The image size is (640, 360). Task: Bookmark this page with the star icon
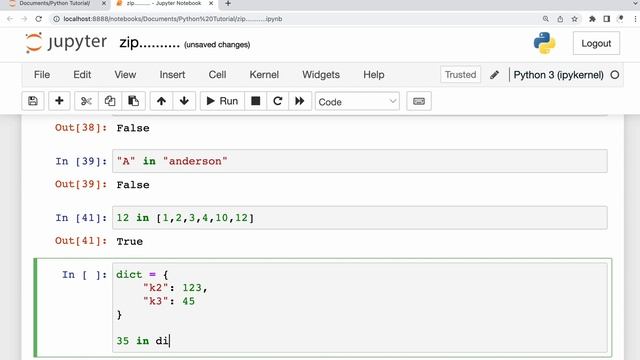tap(574, 19)
